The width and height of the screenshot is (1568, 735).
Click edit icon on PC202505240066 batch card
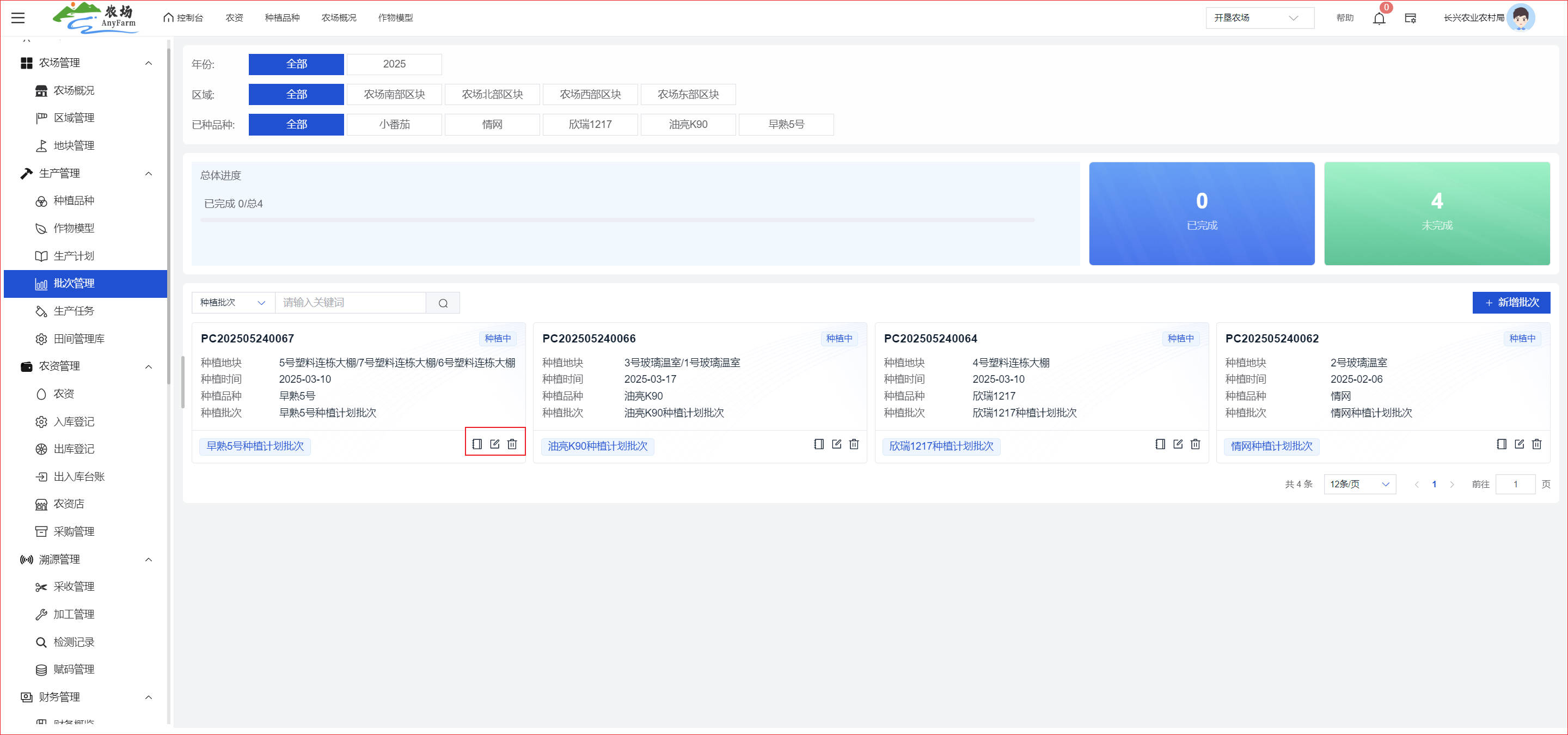(836, 444)
